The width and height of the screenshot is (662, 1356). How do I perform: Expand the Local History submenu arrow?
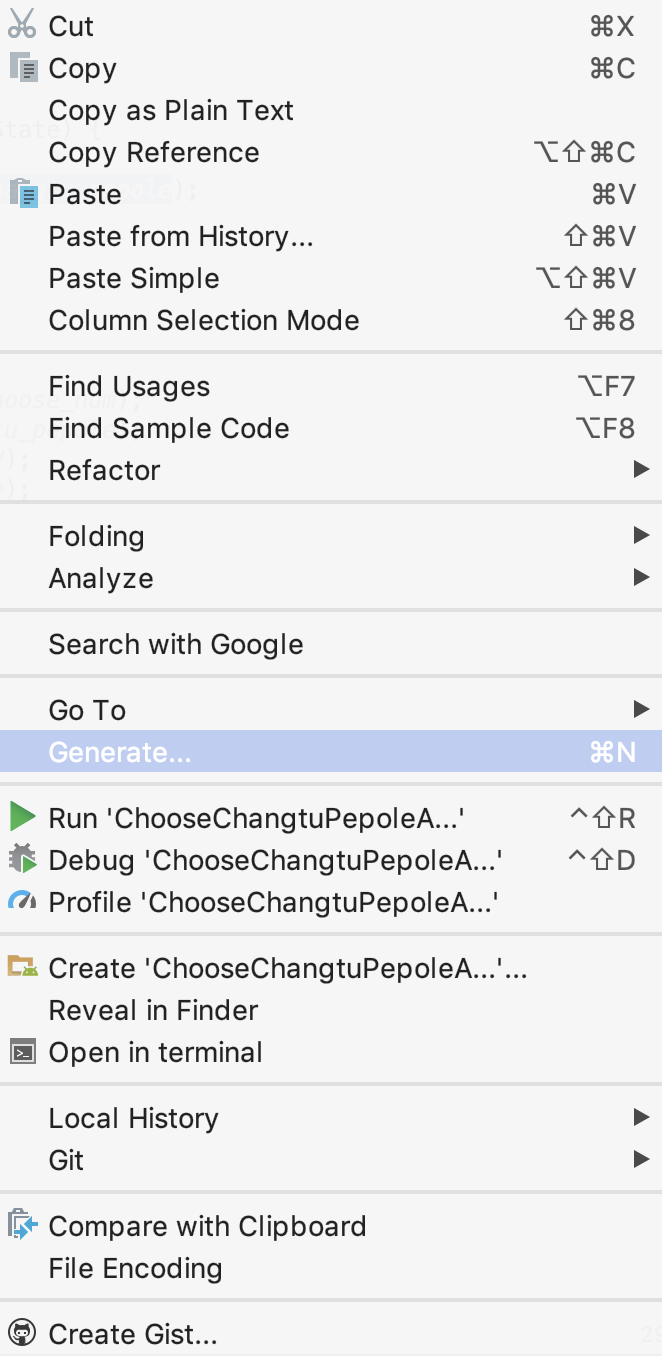pos(641,1118)
